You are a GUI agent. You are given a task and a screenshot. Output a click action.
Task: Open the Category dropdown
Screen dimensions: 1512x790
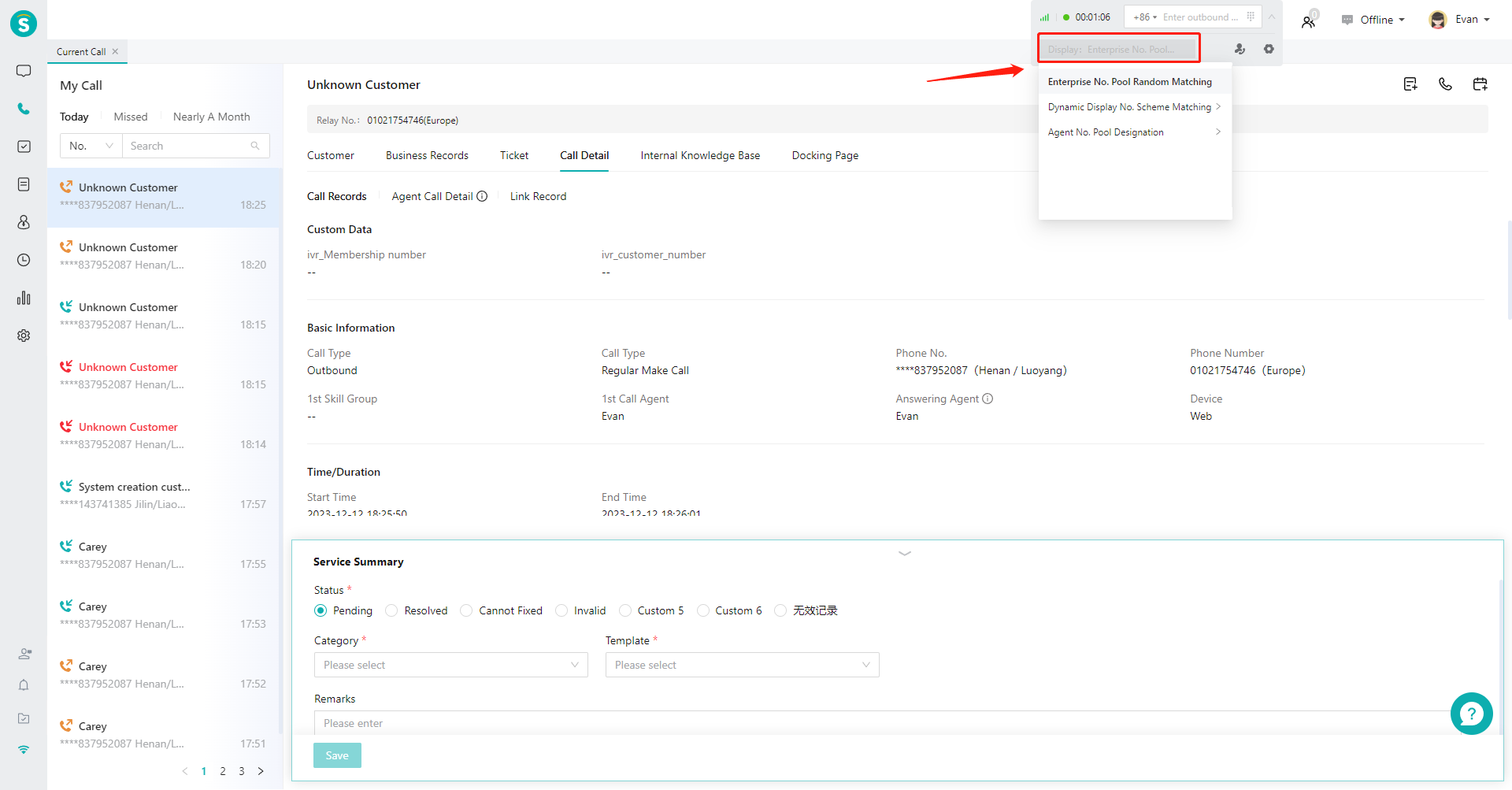[x=451, y=665]
